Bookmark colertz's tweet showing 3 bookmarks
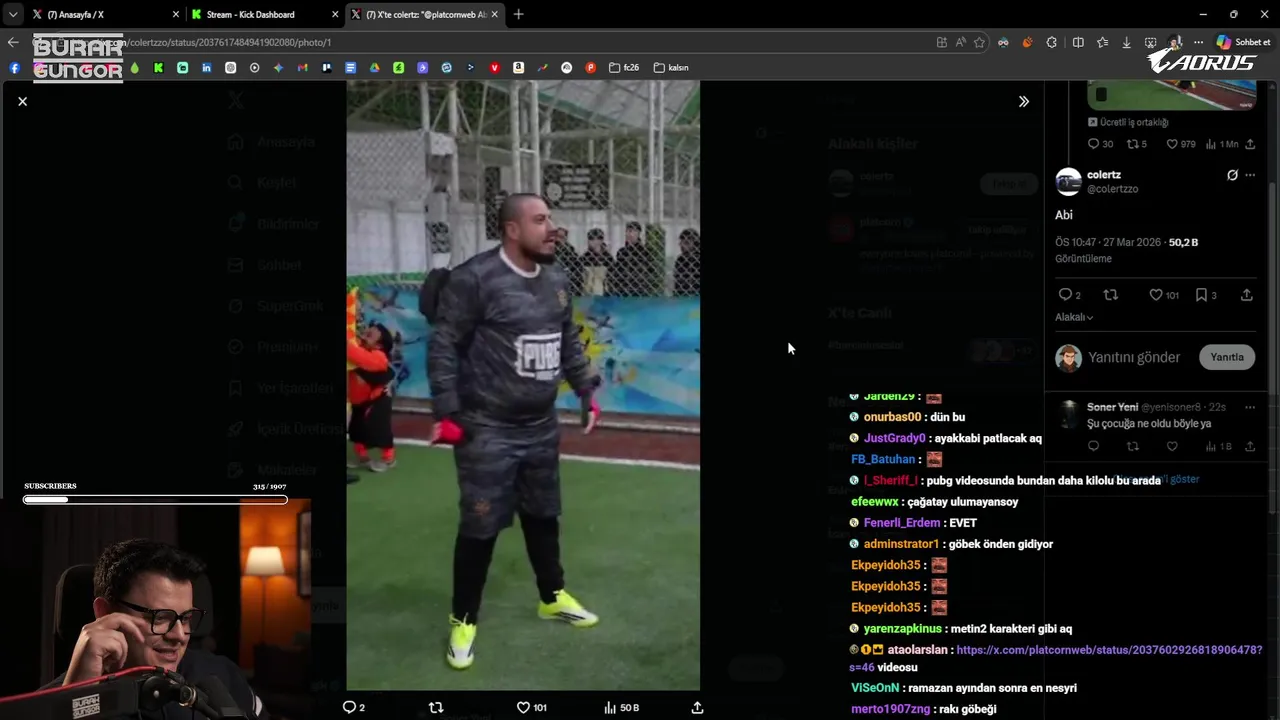The height and width of the screenshot is (720, 1280). [1201, 295]
